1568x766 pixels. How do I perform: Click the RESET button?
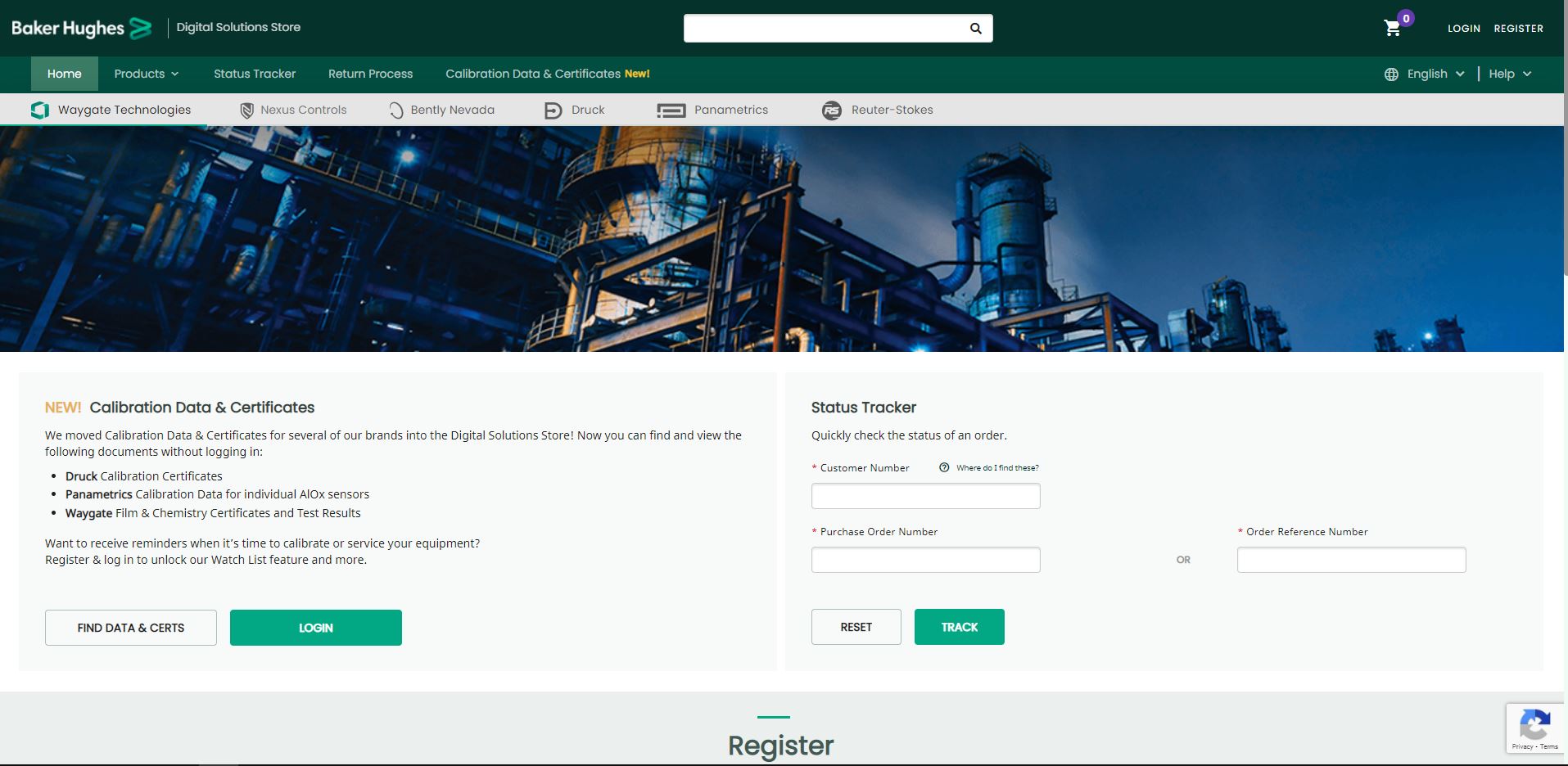coord(856,627)
